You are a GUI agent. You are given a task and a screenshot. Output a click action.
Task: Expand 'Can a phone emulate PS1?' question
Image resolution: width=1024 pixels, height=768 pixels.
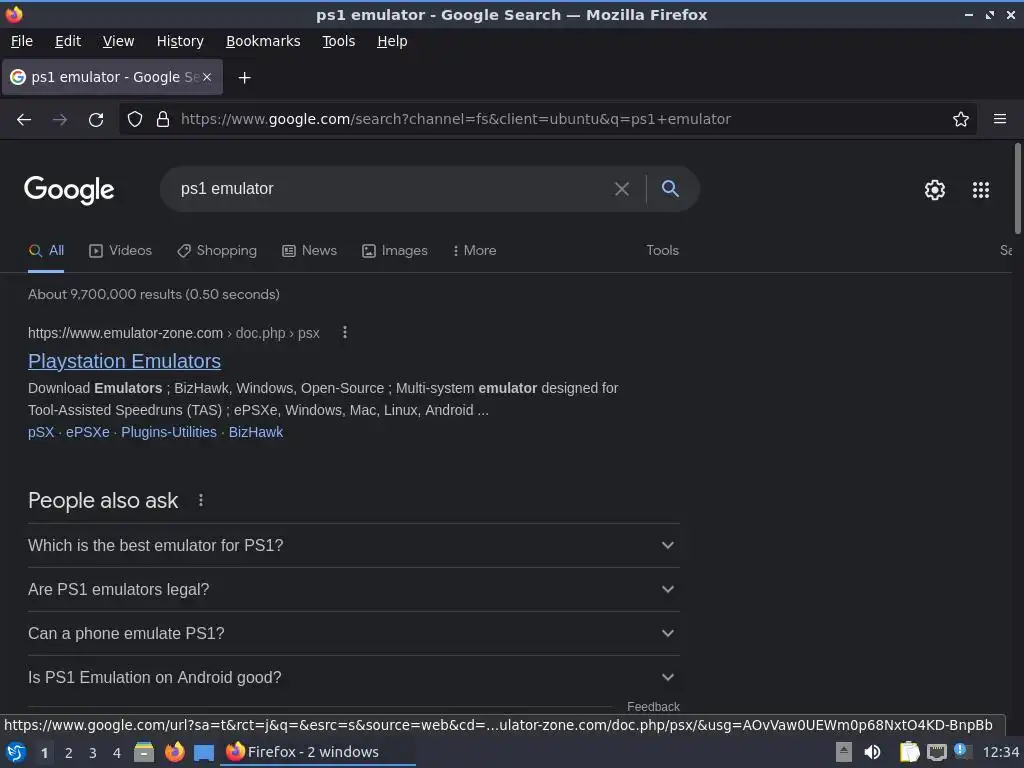point(353,633)
